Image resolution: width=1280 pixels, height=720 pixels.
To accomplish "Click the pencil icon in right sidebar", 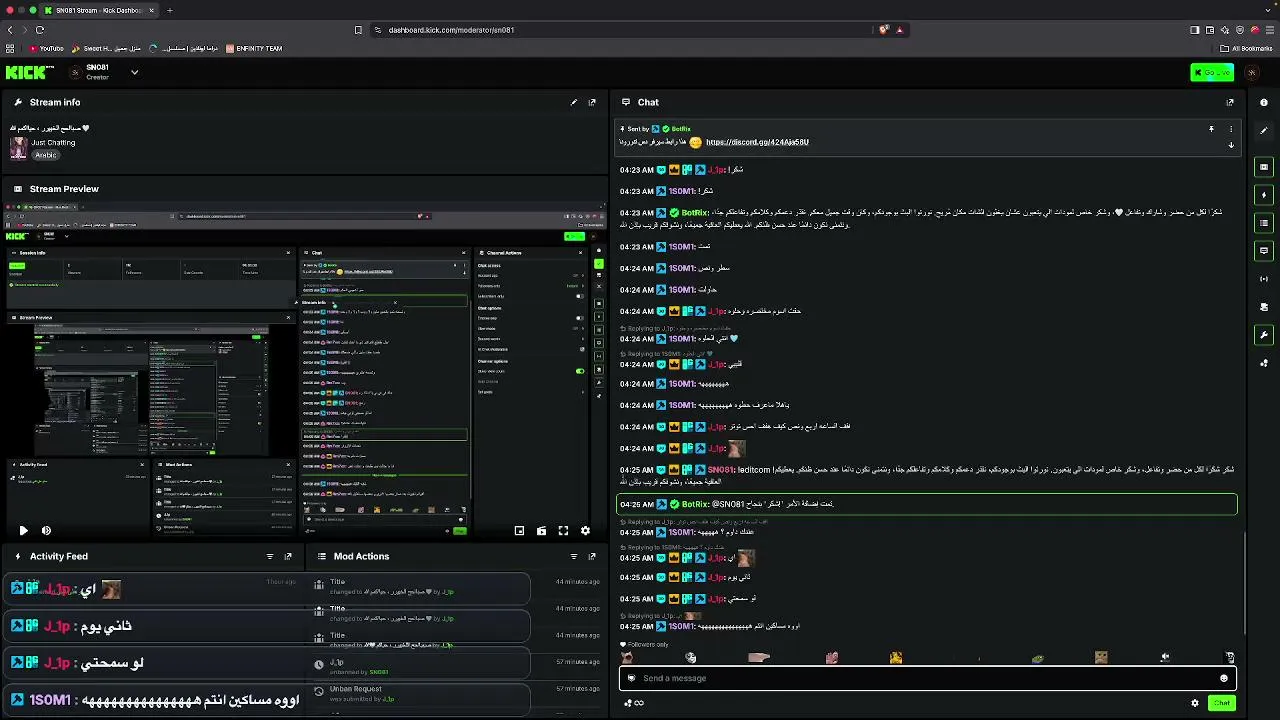I will coord(1264,131).
